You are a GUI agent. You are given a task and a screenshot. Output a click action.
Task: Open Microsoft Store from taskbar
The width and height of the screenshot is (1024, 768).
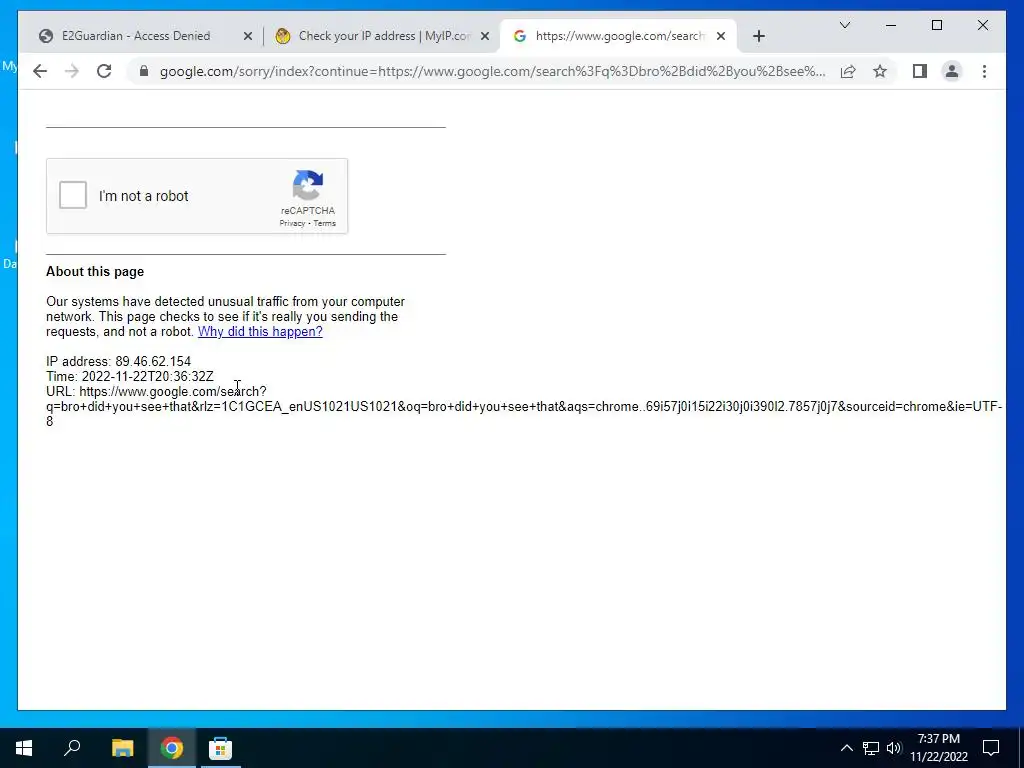(x=221, y=748)
